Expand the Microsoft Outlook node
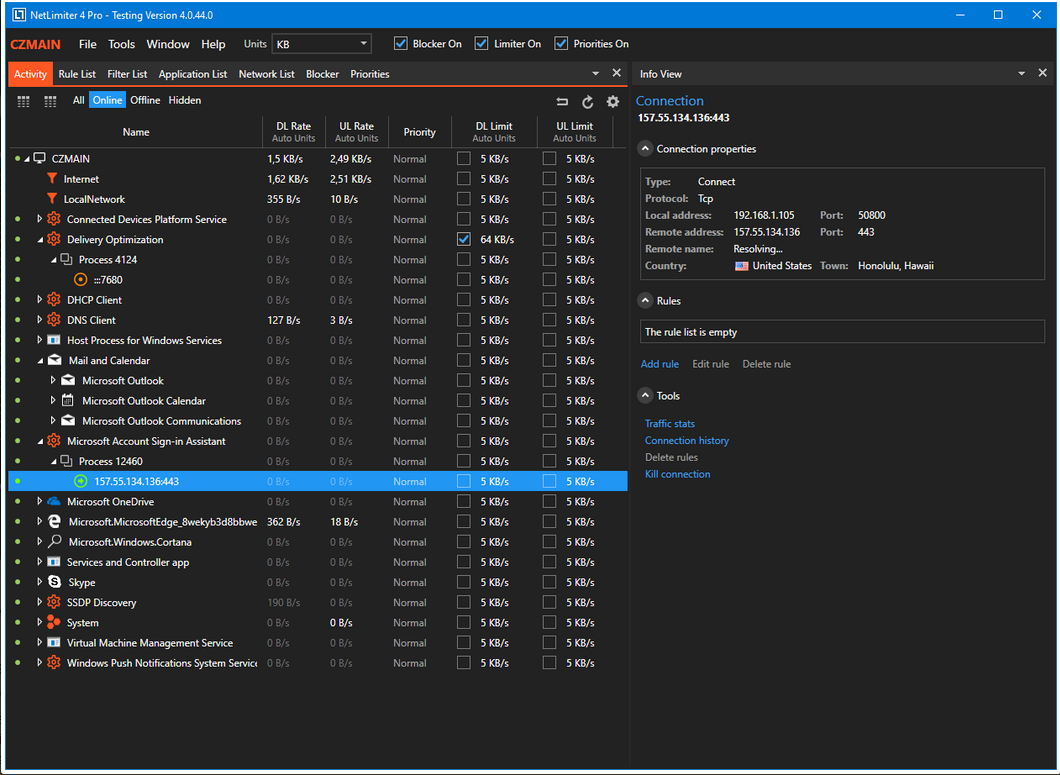This screenshot has width=1060, height=775. click(x=53, y=381)
